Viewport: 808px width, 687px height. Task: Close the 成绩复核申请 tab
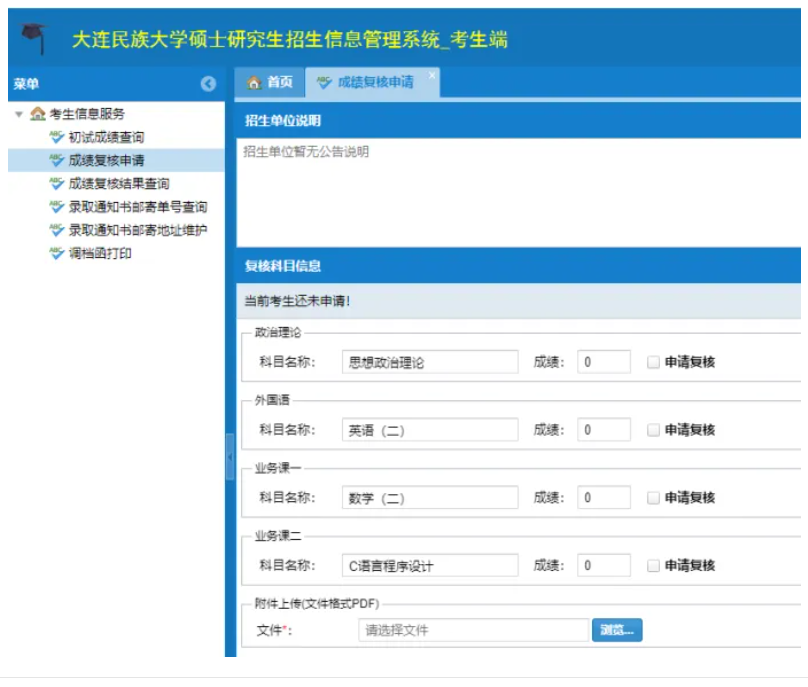tap(431, 75)
